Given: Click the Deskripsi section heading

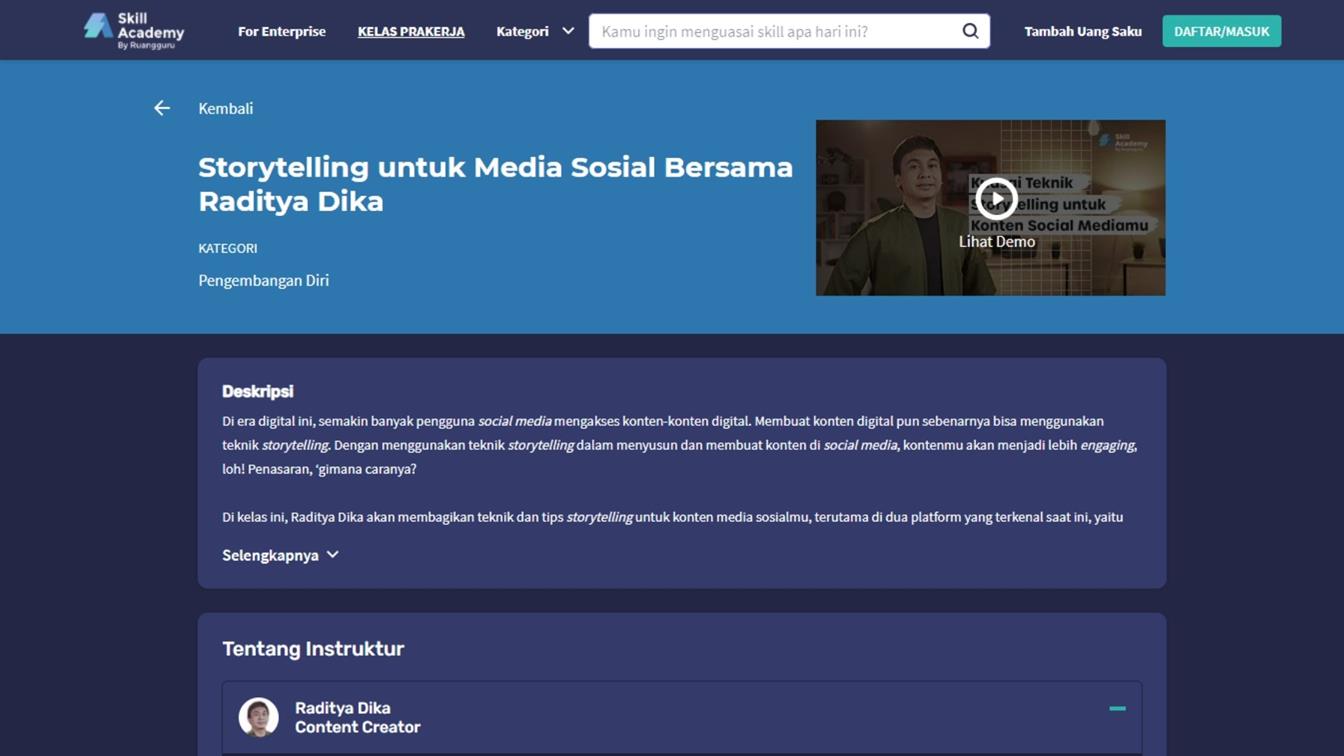Looking at the screenshot, I should click(x=258, y=391).
